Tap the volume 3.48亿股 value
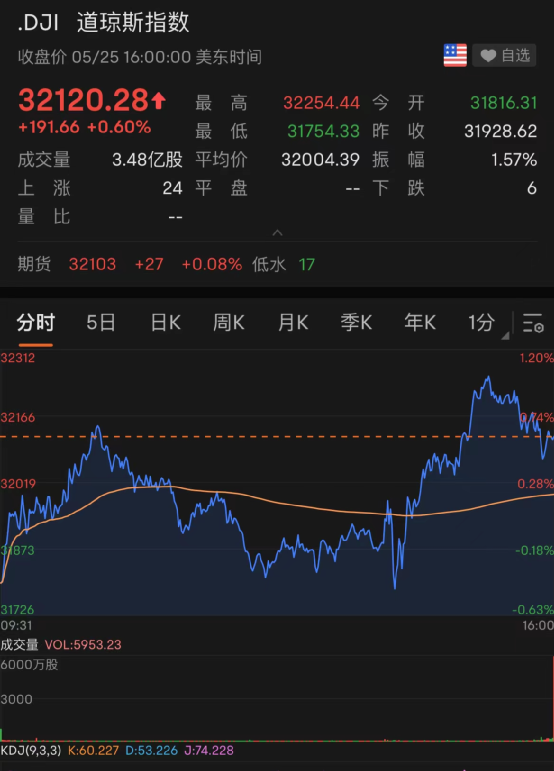 147,160
